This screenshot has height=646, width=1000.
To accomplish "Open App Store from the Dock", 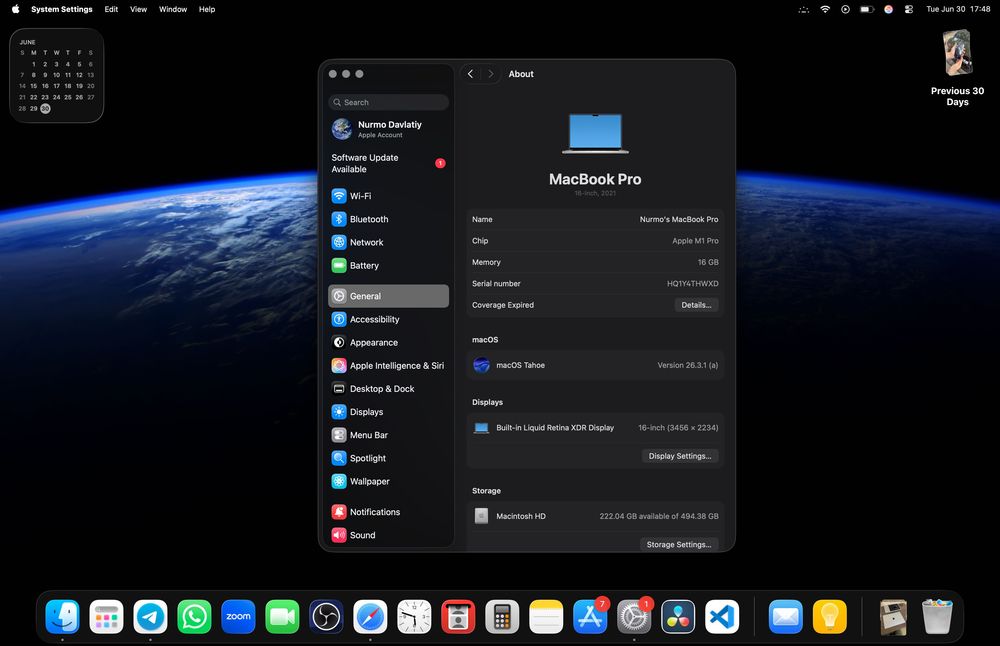I will click(591, 617).
